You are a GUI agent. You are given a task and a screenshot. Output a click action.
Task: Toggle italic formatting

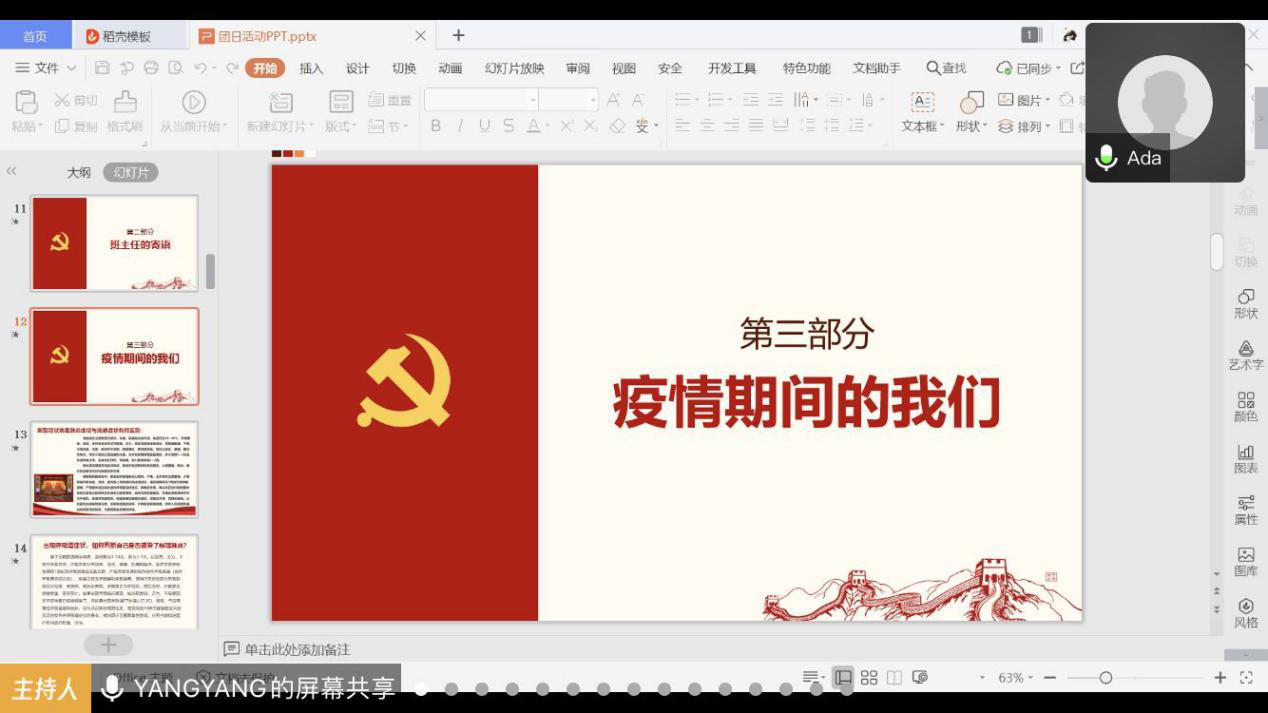click(460, 126)
